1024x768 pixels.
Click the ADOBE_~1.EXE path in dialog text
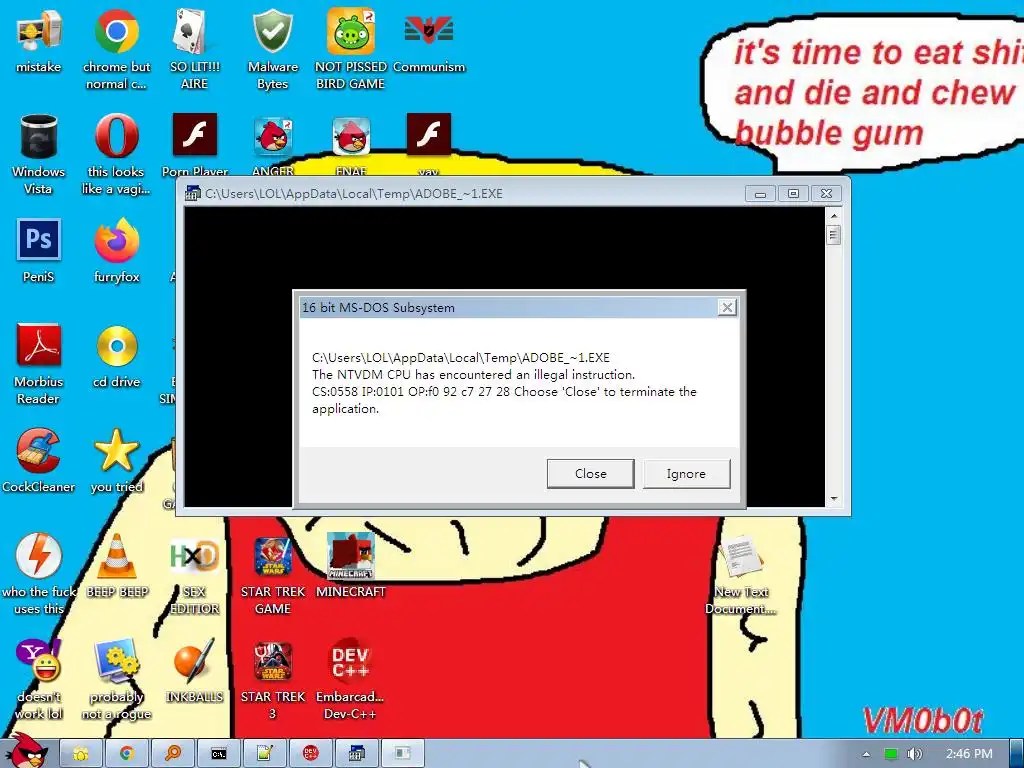[460, 357]
